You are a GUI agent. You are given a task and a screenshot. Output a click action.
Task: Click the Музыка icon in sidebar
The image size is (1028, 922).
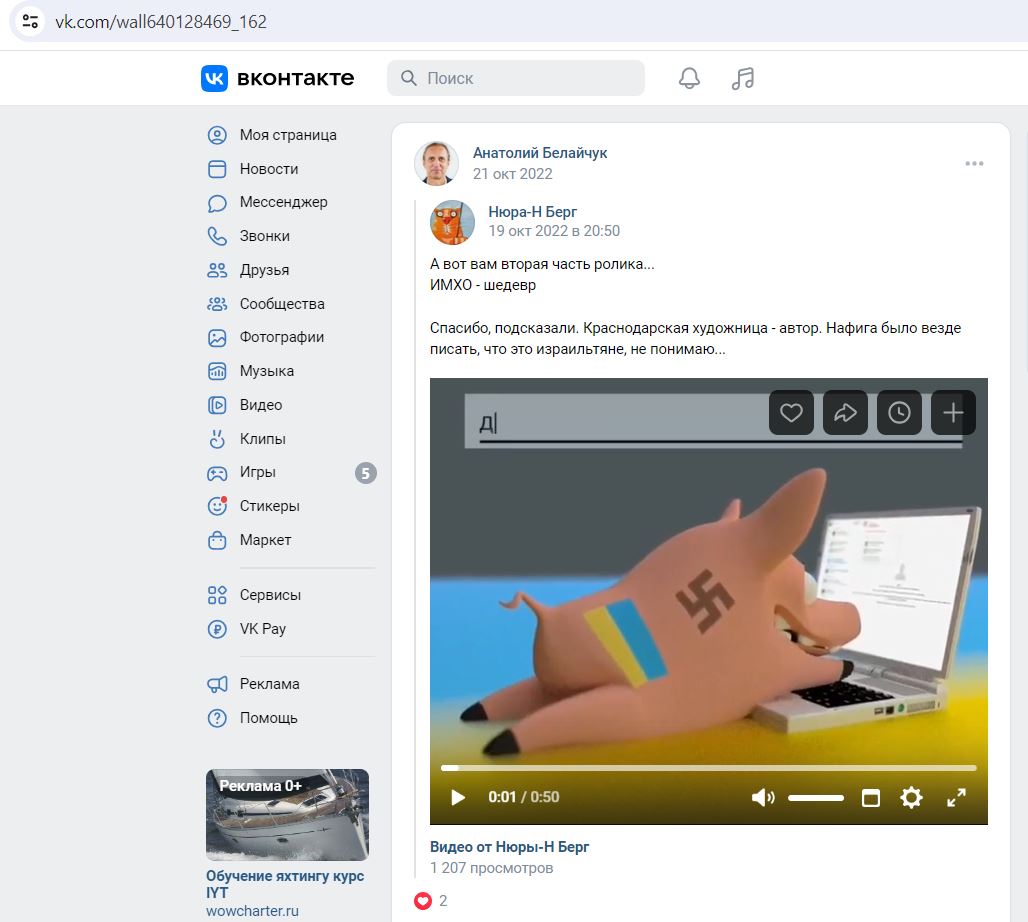217,371
